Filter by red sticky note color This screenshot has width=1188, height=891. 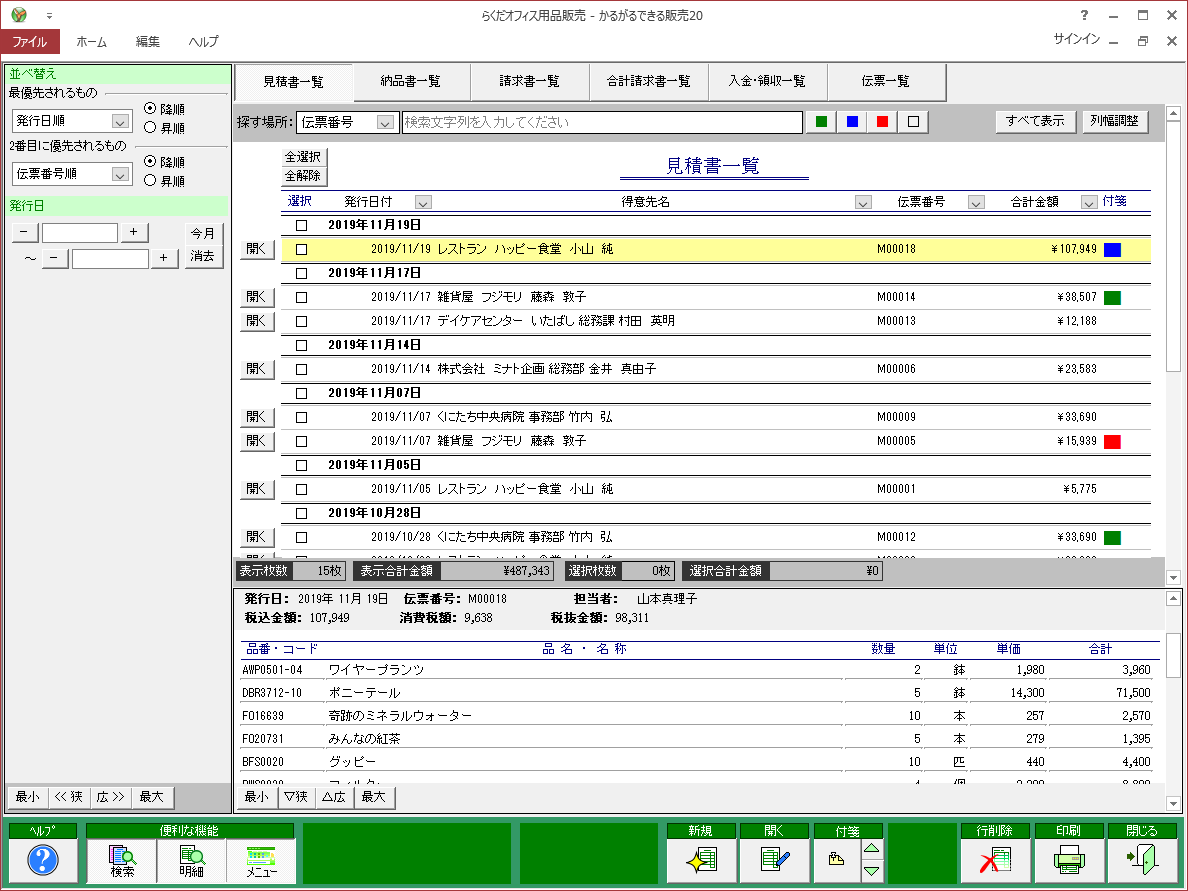click(x=883, y=121)
